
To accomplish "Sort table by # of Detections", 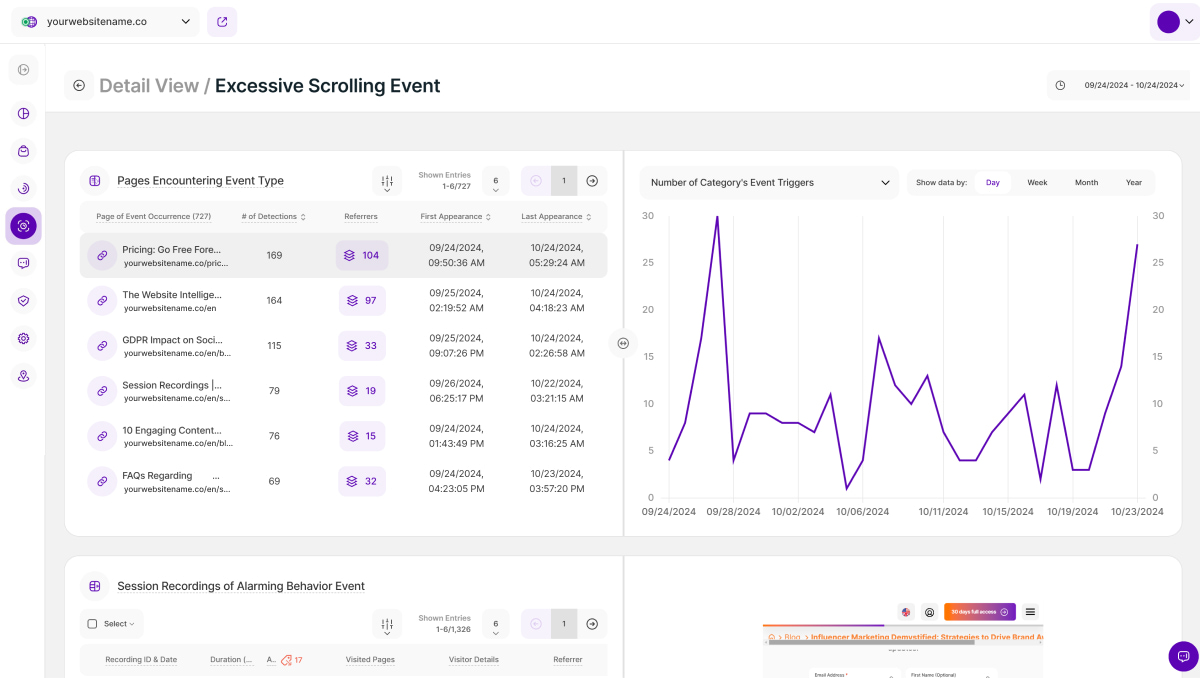I will (x=273, y=217).
